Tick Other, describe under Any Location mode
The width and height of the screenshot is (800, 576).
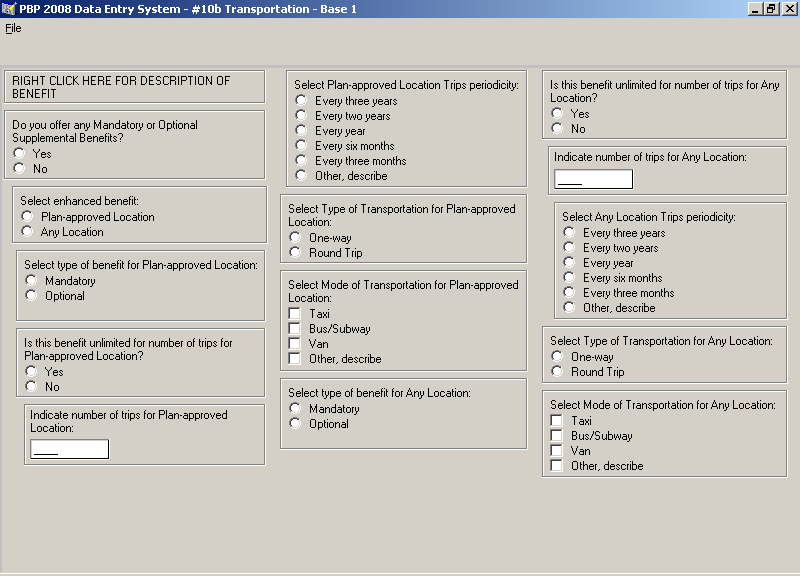click(557, 466)
